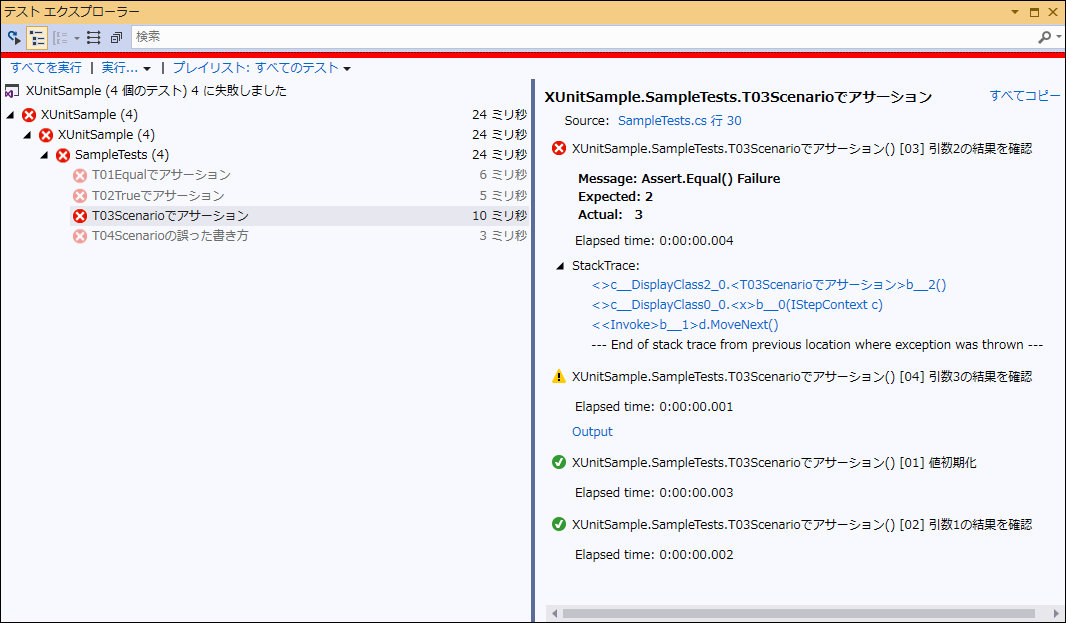Click the すべてを実行 link
This screenshot has width=1066, height=623.
tap(46, 68)
